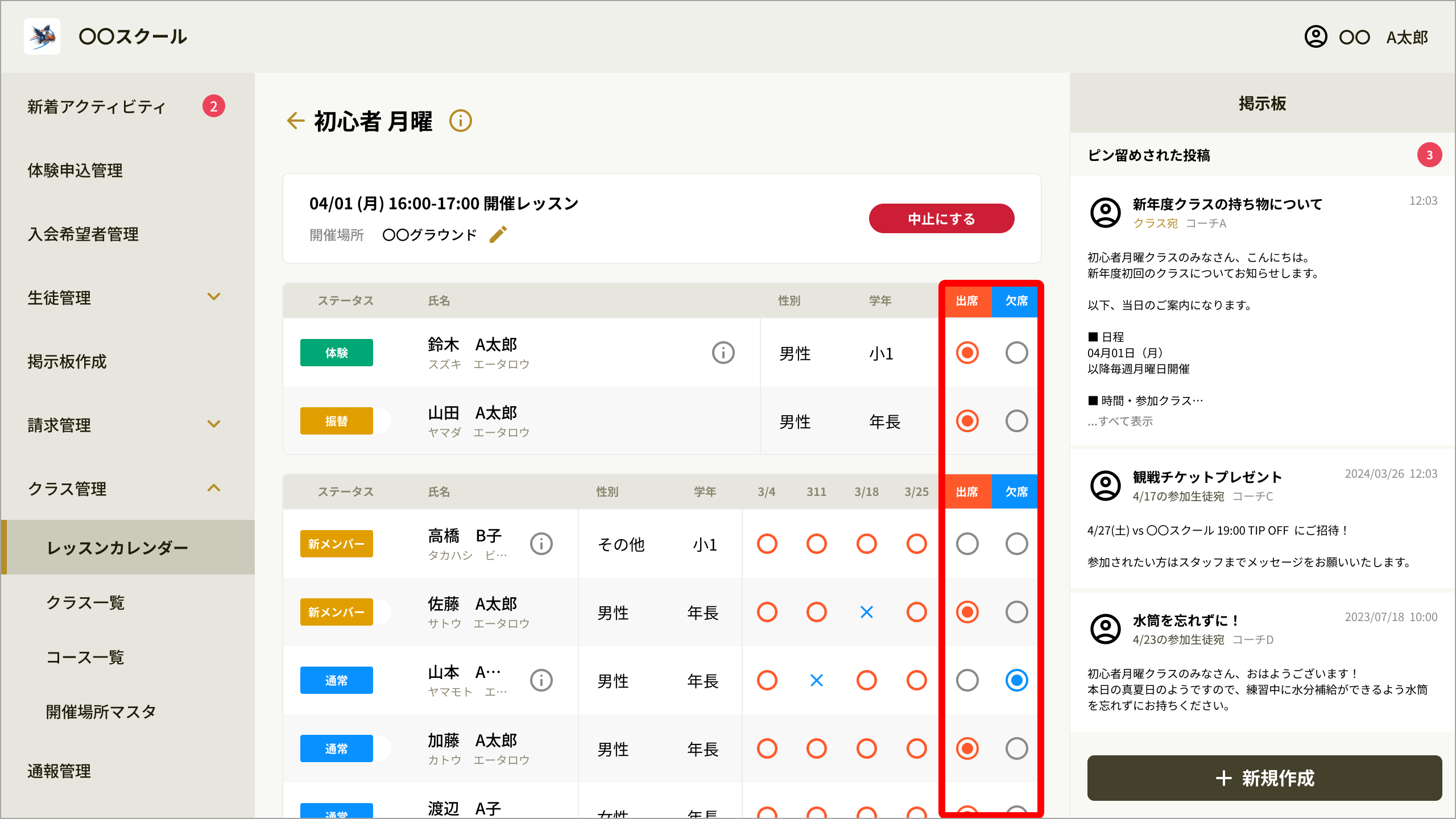Open クラス一覧 submenu item
The image size is (1456, 819).
click(85, 602)
